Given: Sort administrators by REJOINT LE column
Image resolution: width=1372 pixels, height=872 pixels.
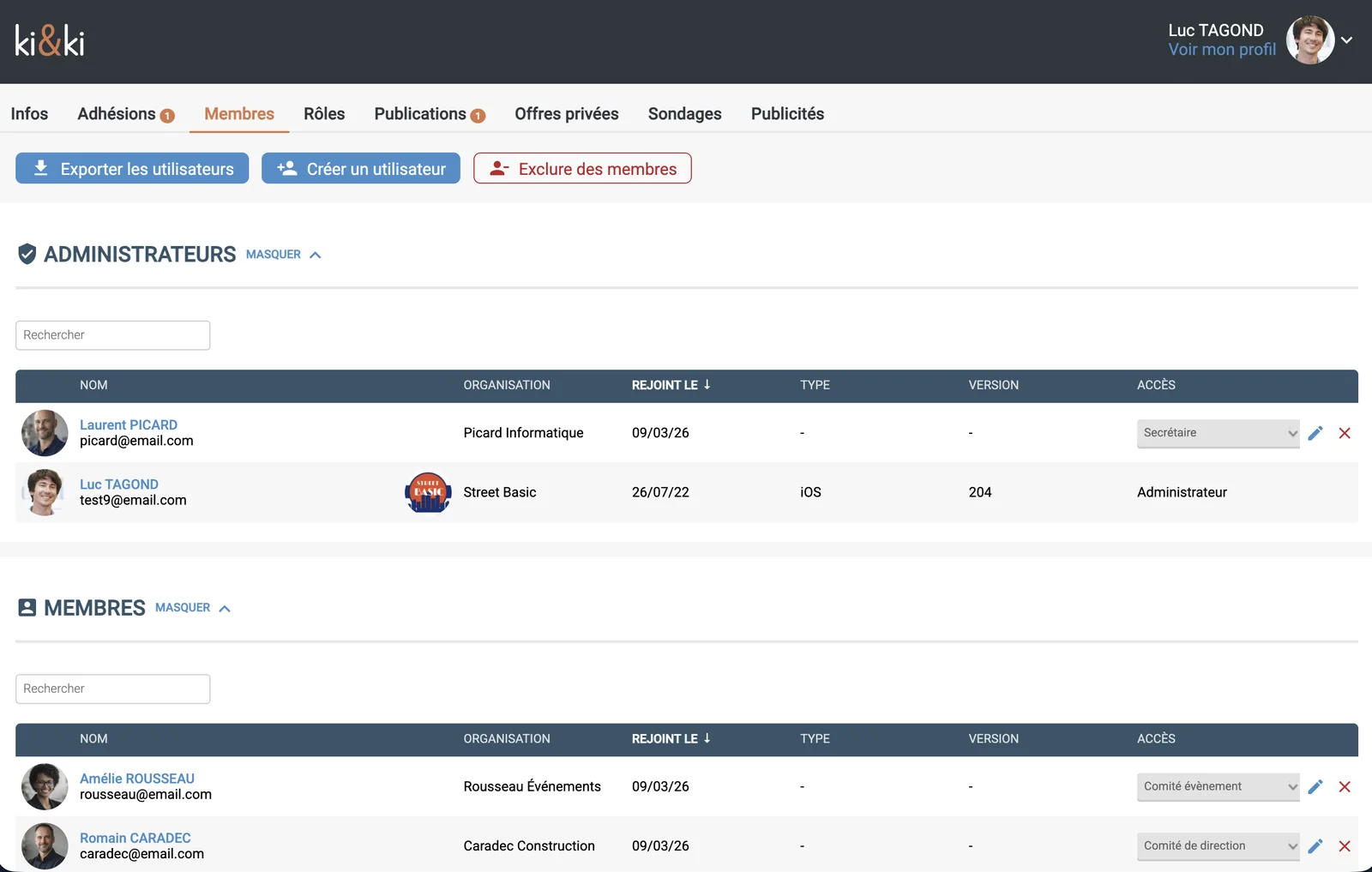Looking at the screenshot, I should coord(671,385).
